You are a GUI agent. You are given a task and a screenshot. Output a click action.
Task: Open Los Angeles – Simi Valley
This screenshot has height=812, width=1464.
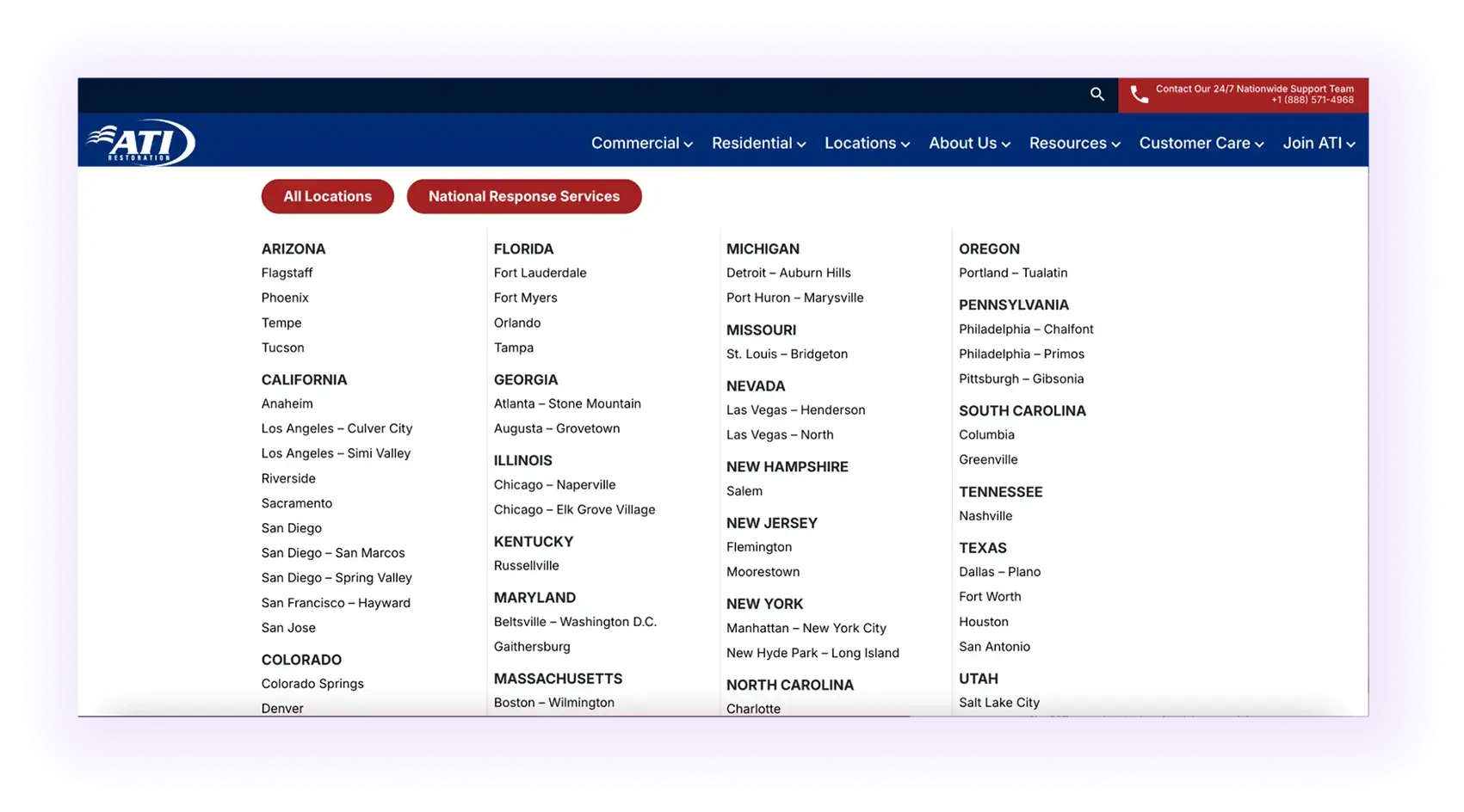336,453
